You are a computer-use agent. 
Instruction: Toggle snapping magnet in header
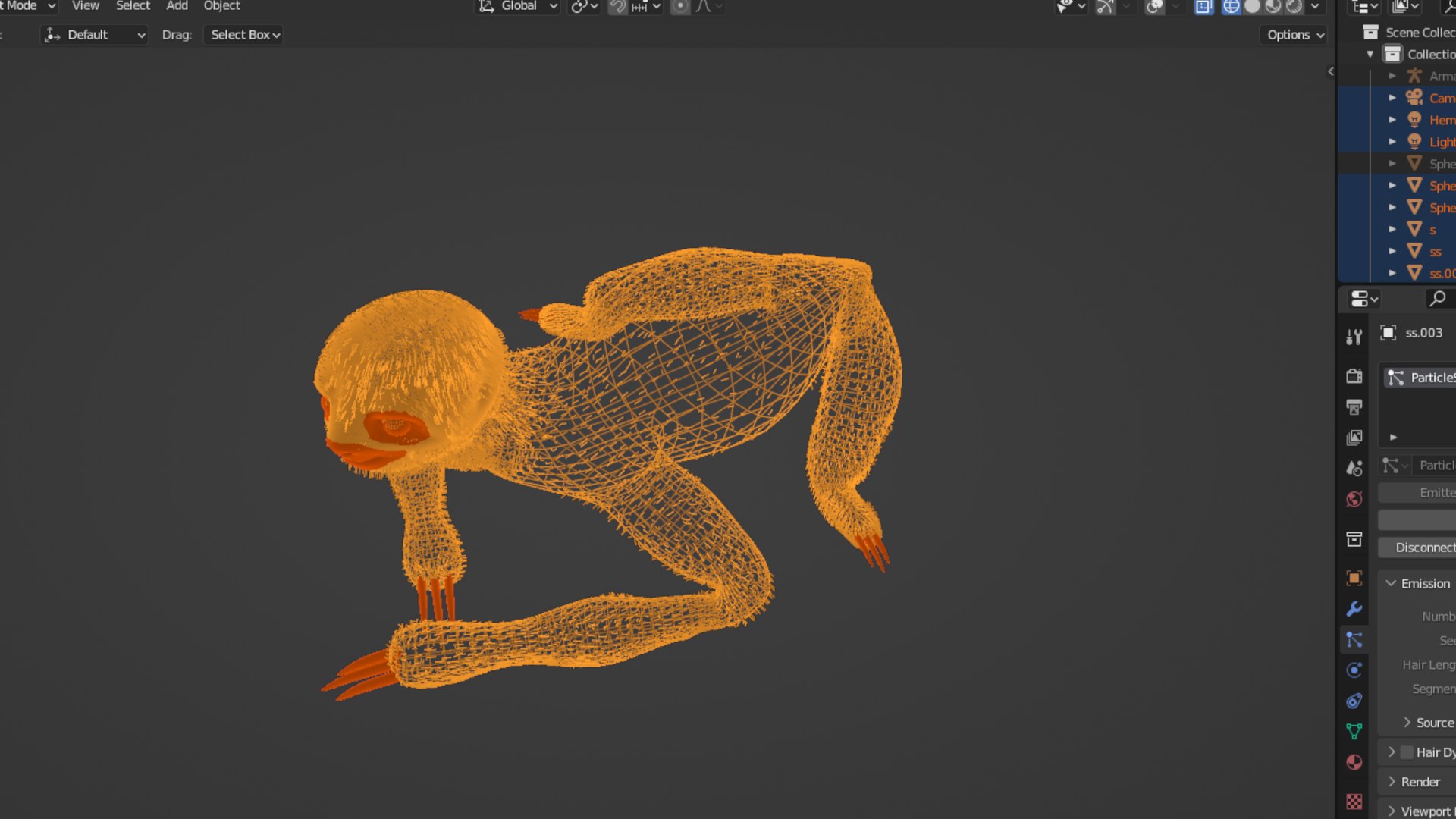[618, 7]
